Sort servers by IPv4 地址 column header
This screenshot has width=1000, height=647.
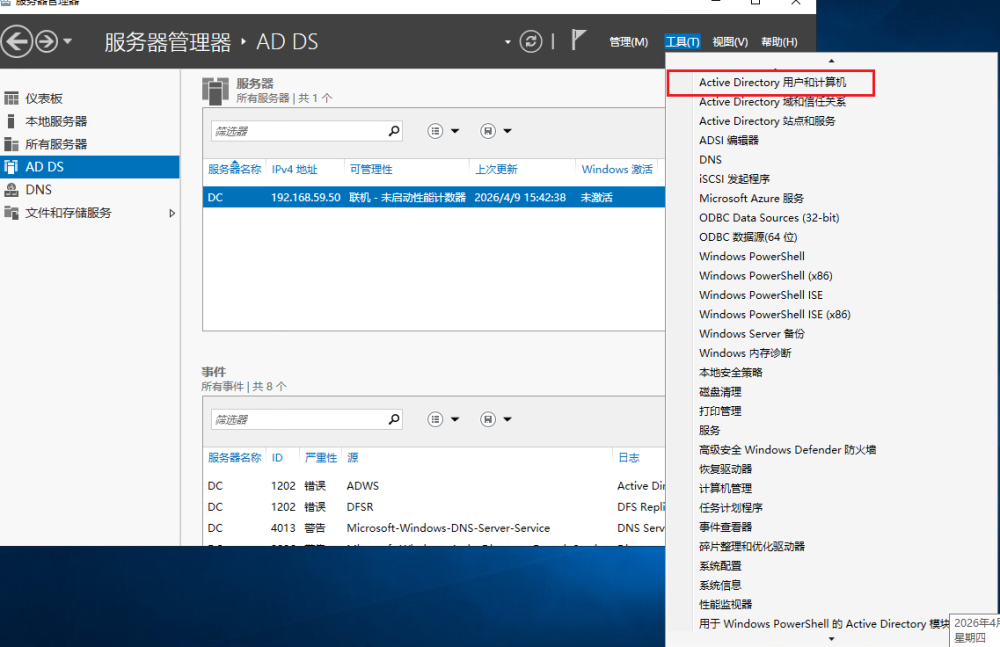coord(294,170)
